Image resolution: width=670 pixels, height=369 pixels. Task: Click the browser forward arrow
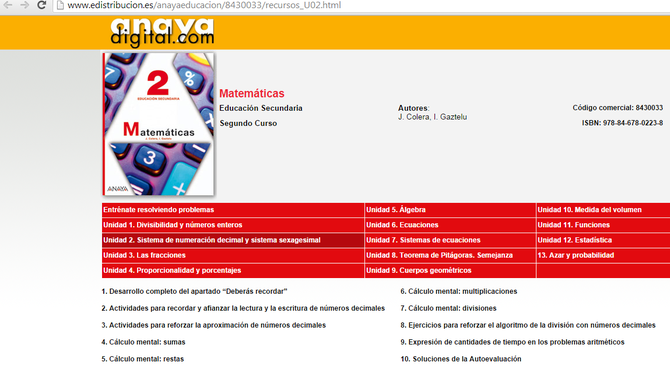click(24, 5)
